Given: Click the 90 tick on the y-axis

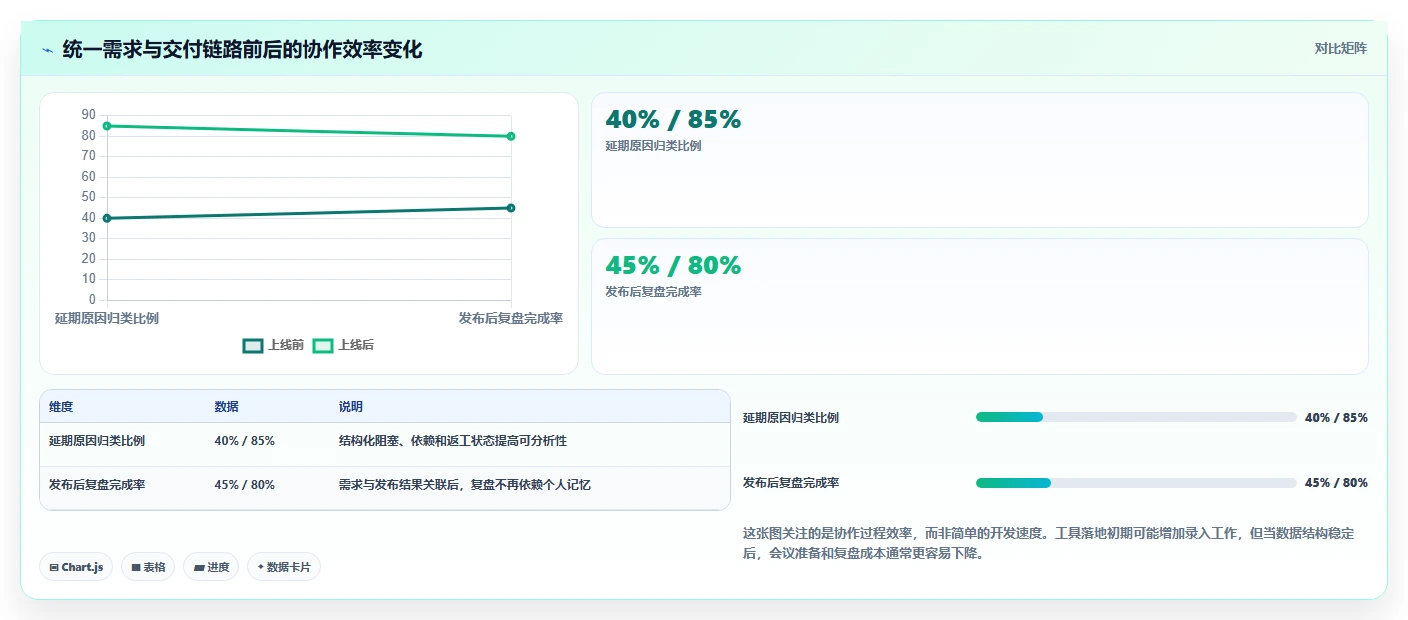Looking at the screenshot, I should pos(89,115).
